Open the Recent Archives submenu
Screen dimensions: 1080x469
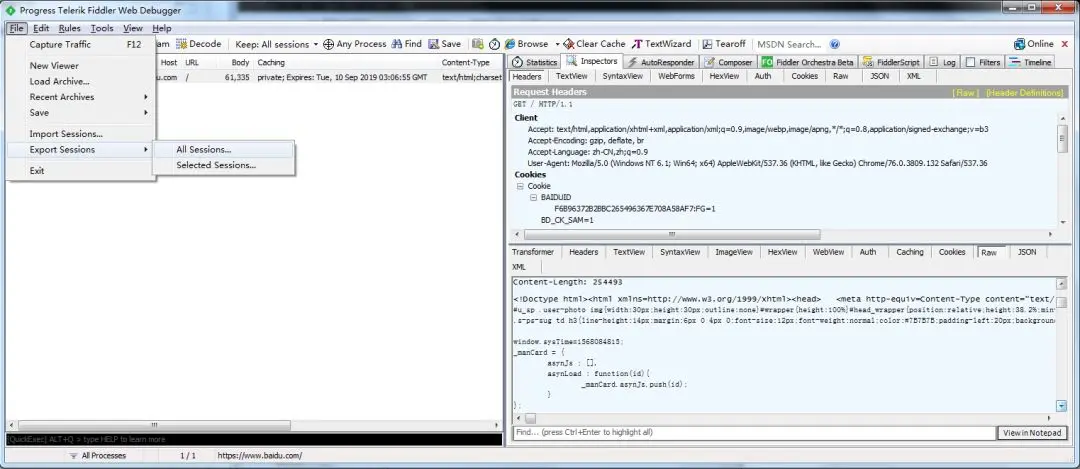(x=81, y=97)
